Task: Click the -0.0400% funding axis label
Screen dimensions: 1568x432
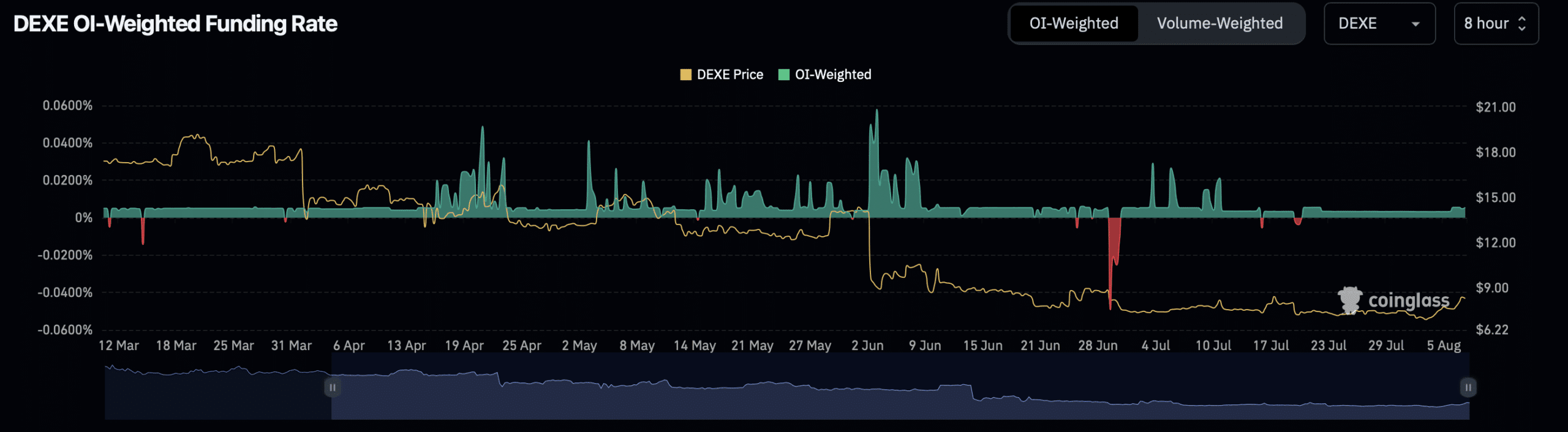Action: 65,292
